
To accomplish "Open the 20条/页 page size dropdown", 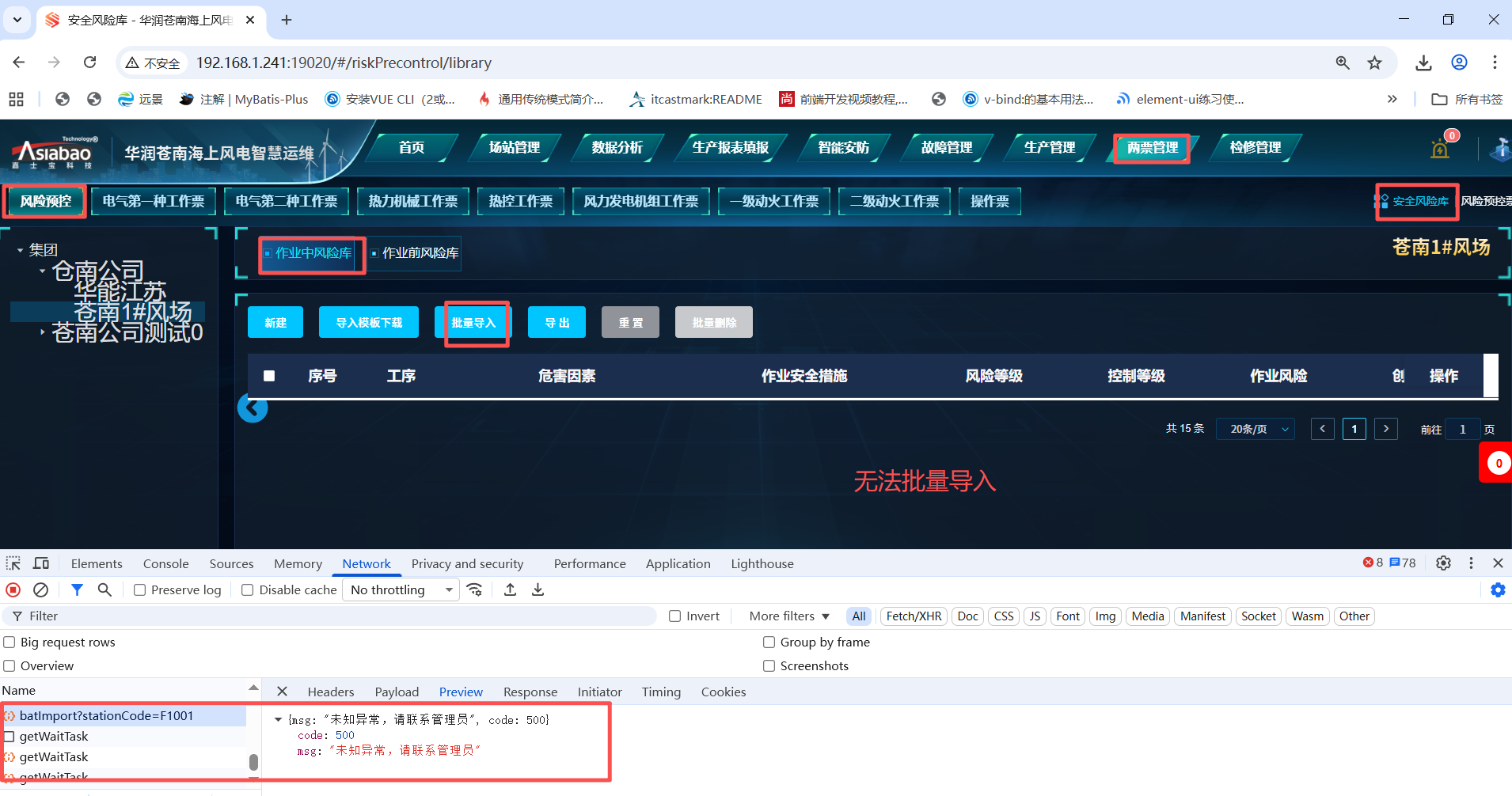I will click(x=1256, y=429).
